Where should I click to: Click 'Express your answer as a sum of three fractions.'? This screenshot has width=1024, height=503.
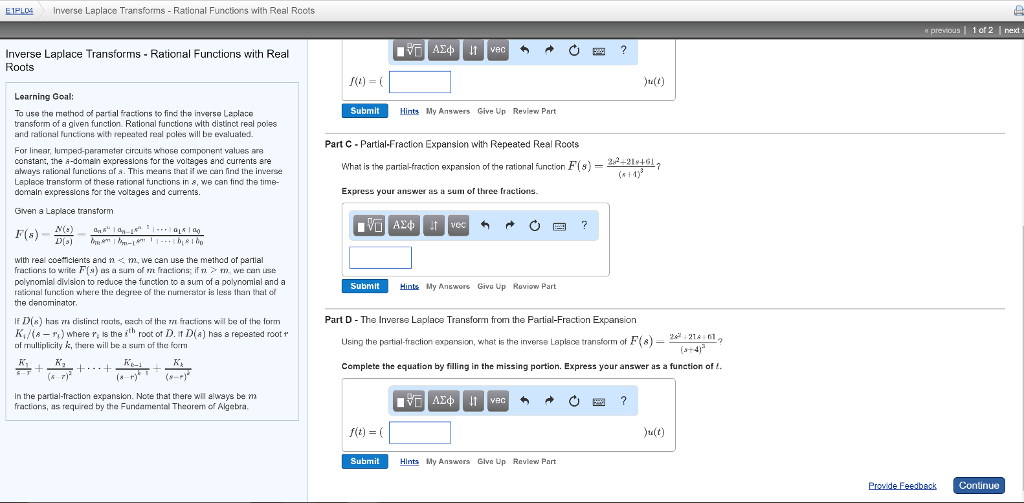pyautogui.click(x=440, y=191)
